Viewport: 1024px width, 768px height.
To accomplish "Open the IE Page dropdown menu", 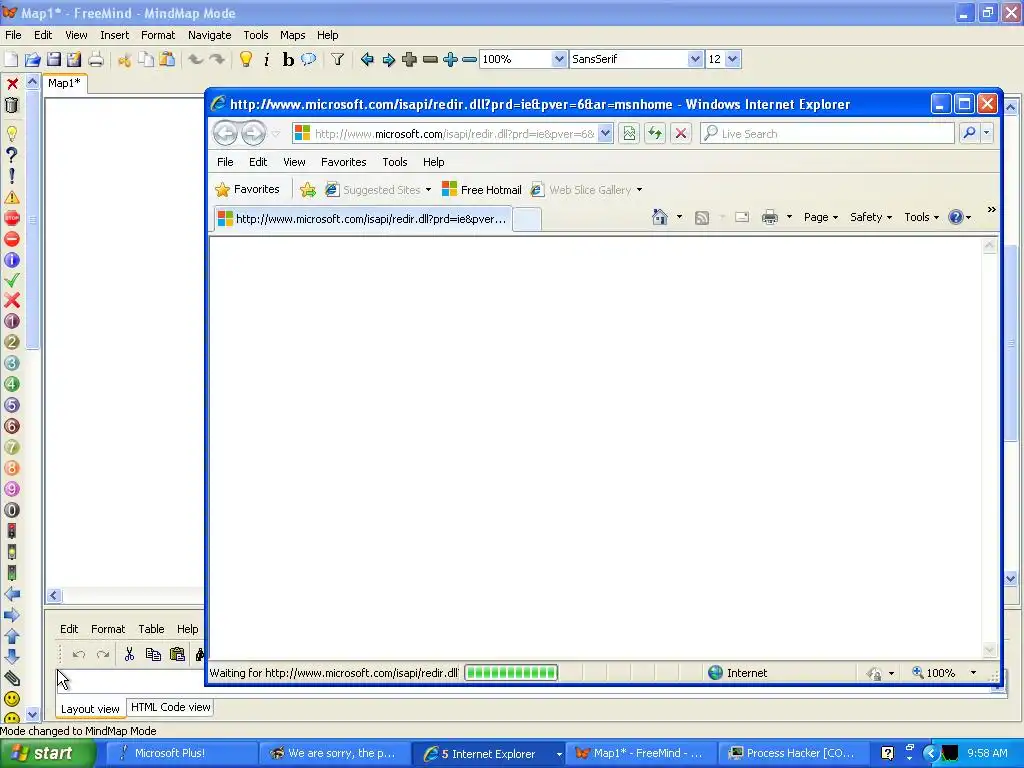I will pyautogui.click(x=821, y=217).
